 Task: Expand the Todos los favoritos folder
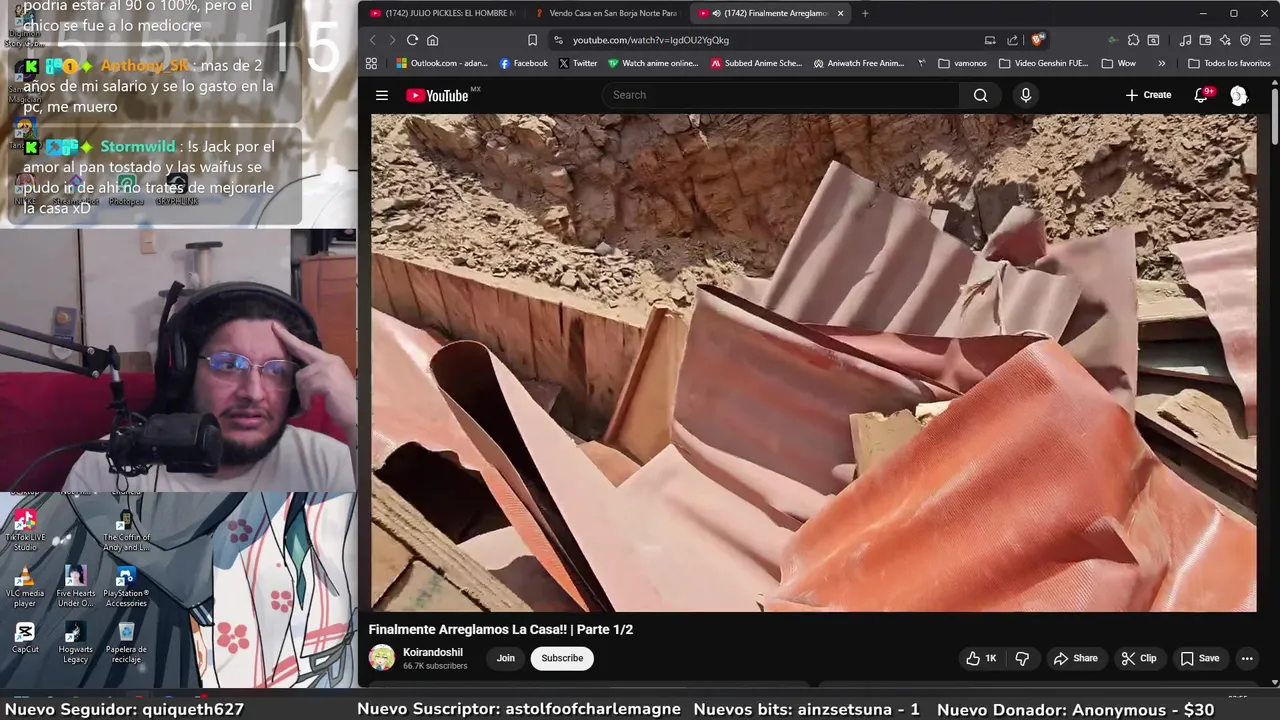[x=1229, y=63]
